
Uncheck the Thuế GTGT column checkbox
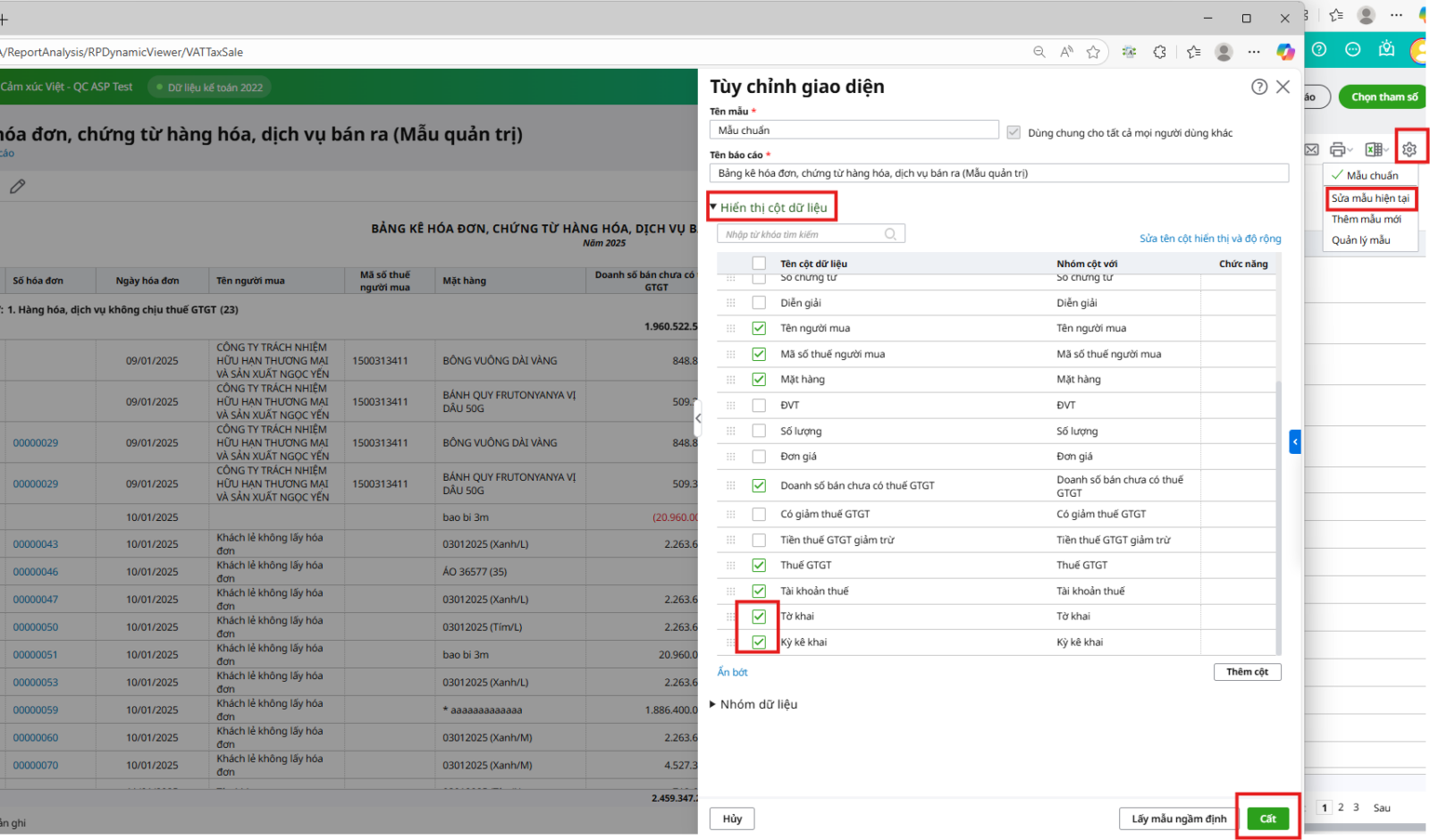(x=759, y=565)
